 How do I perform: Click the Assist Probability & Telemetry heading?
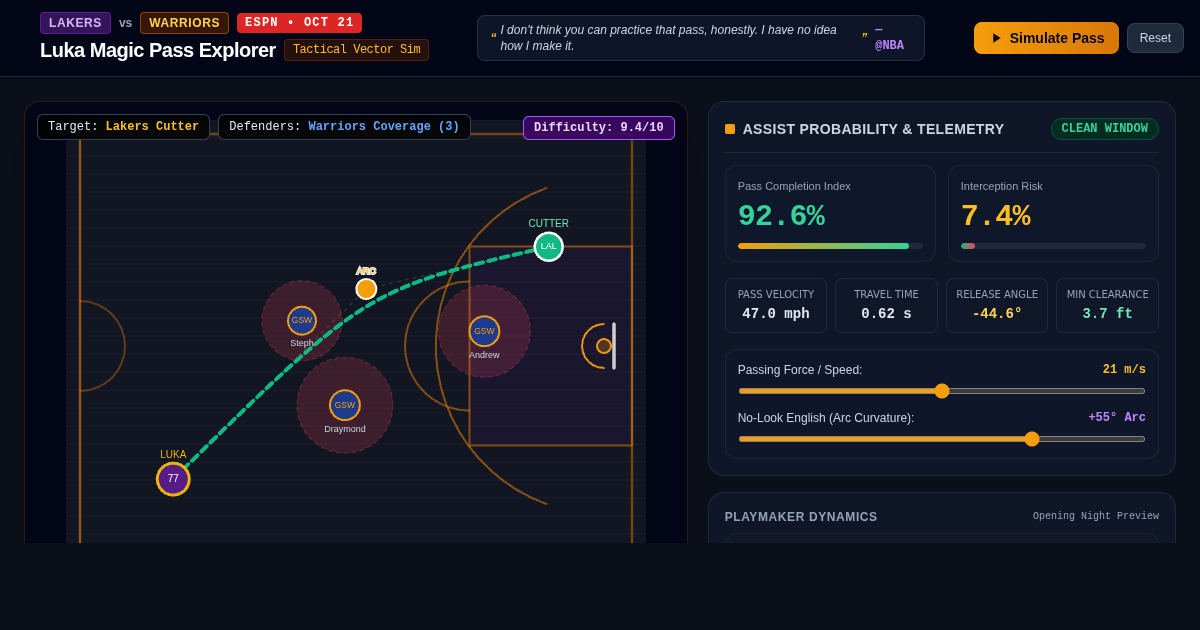[x=873, y=129]
